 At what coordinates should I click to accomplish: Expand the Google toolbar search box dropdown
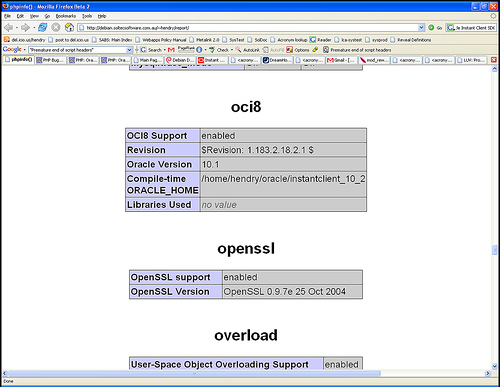[129, 50]
